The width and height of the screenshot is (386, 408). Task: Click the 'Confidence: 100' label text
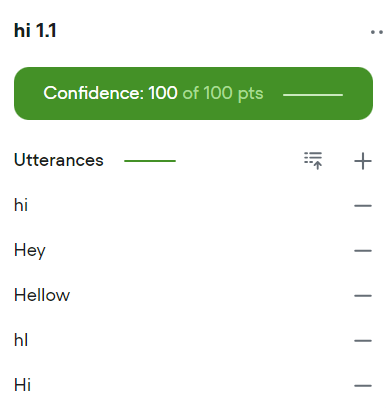pos(110,93)
